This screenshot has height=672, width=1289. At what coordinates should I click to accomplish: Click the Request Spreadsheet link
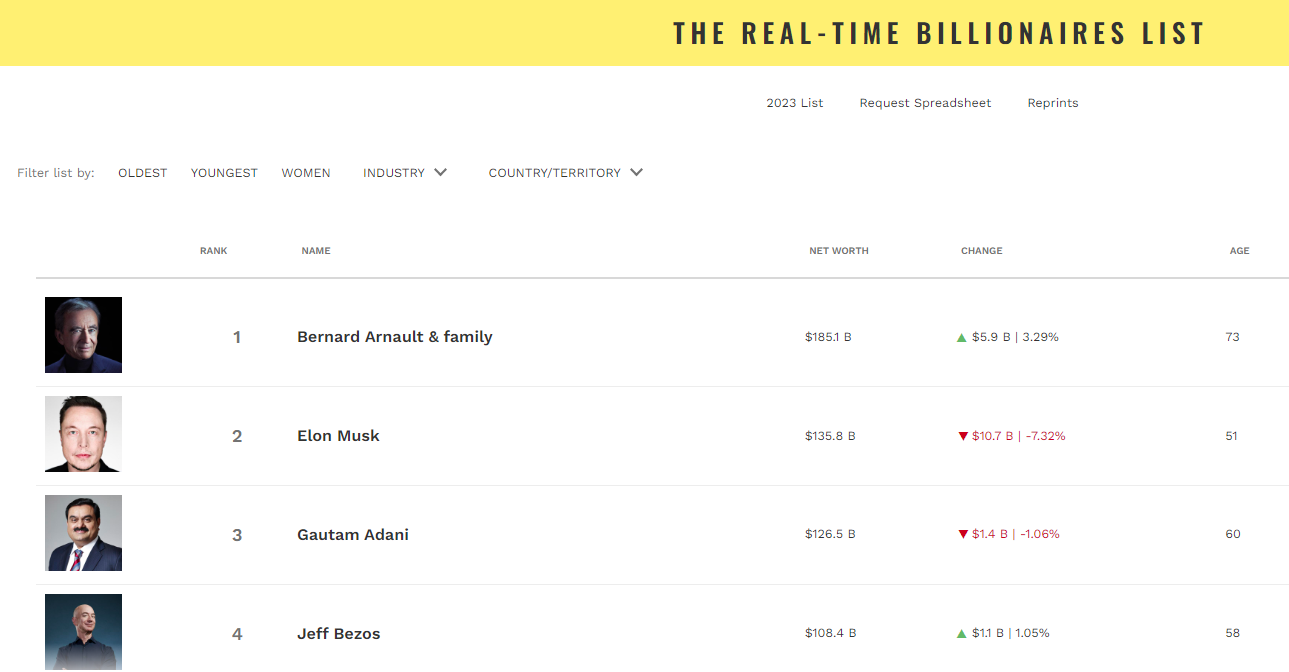tap(925, 103)
